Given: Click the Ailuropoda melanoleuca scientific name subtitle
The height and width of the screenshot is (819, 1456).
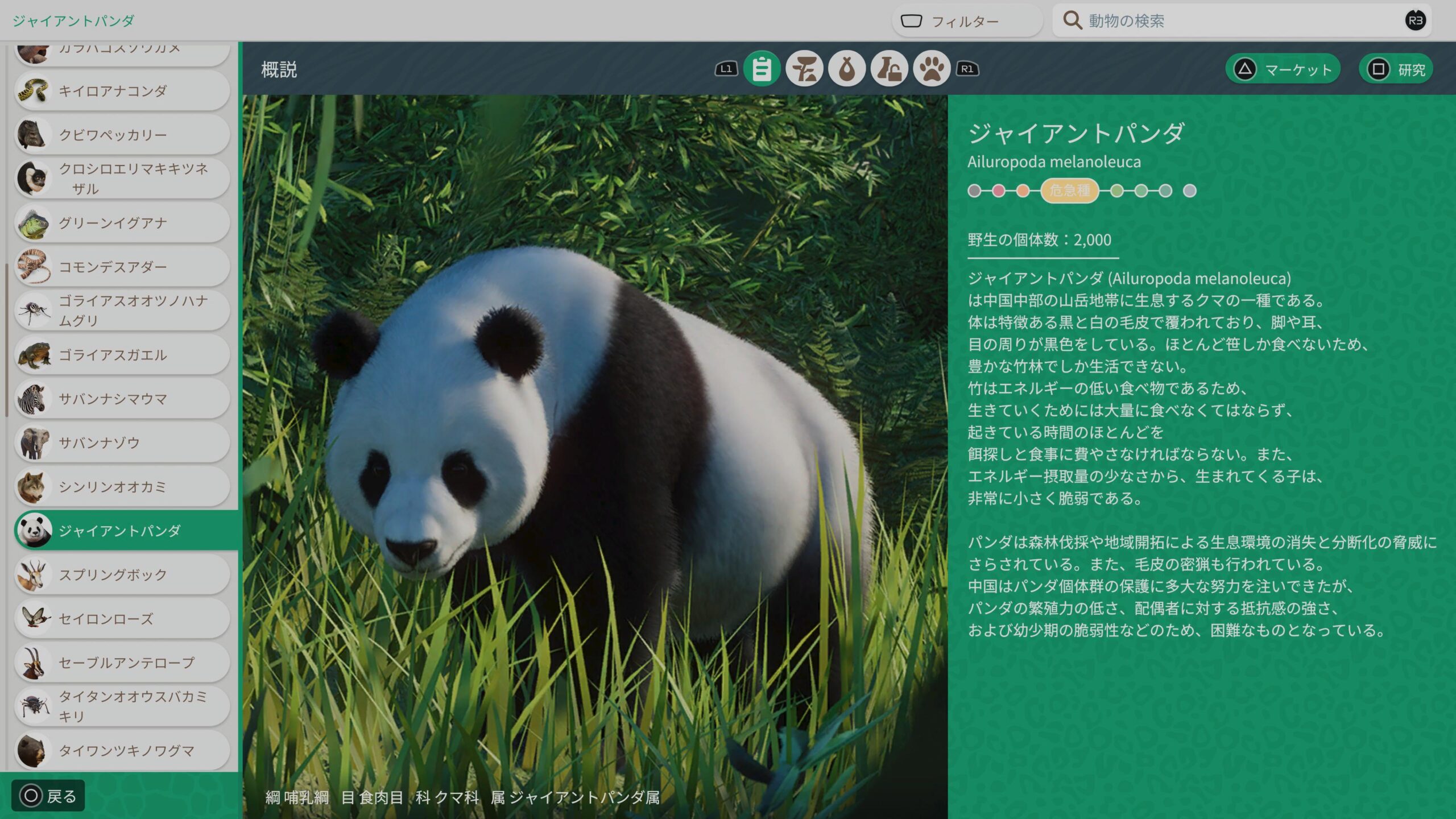Looking at the screenshot, I should pyautogui.click(x=1054, y=162).
